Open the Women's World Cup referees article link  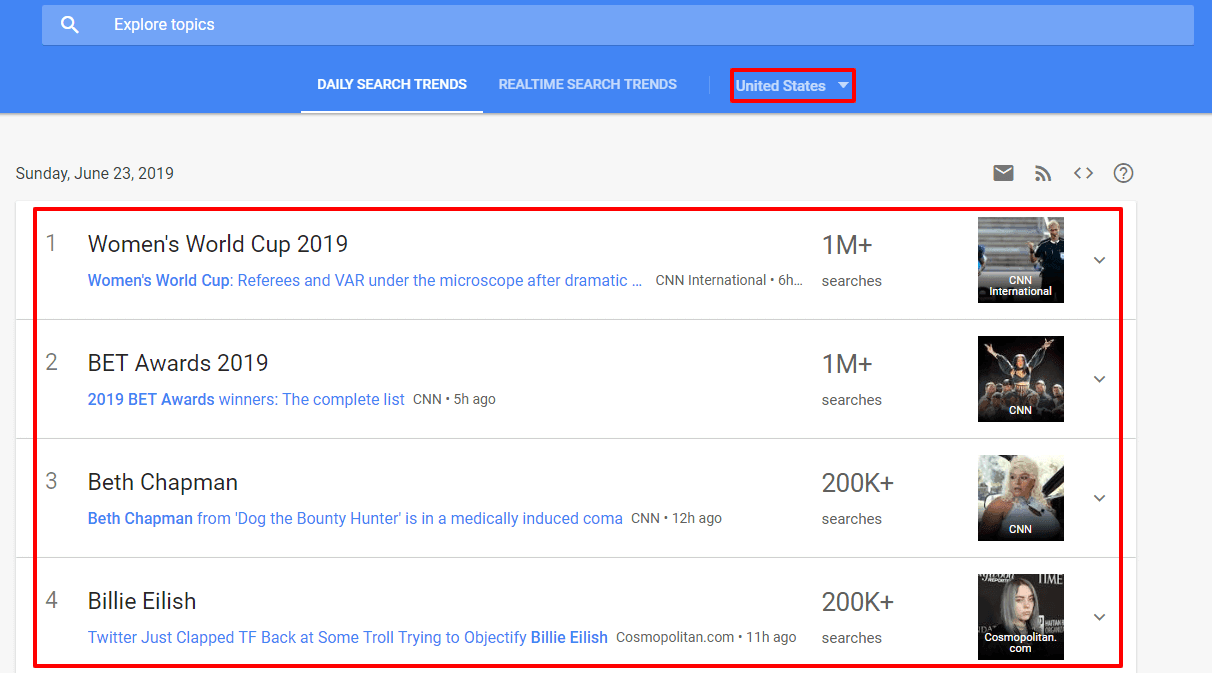pos(364,281)
